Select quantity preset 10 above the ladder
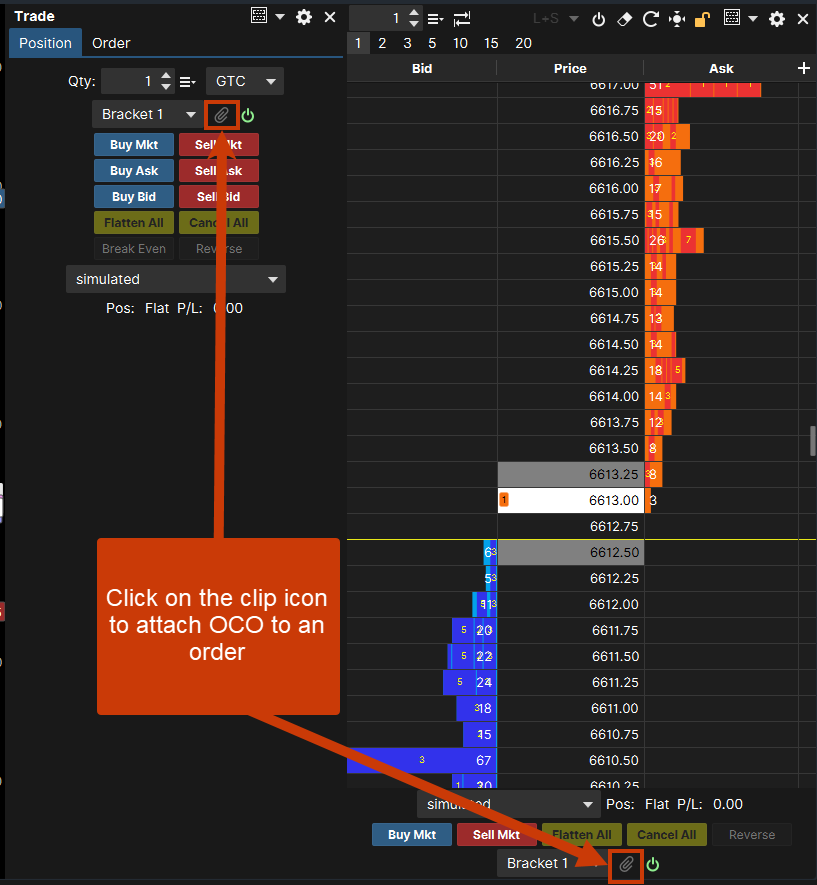Screen dimensions: 817x885 (460, 43)
